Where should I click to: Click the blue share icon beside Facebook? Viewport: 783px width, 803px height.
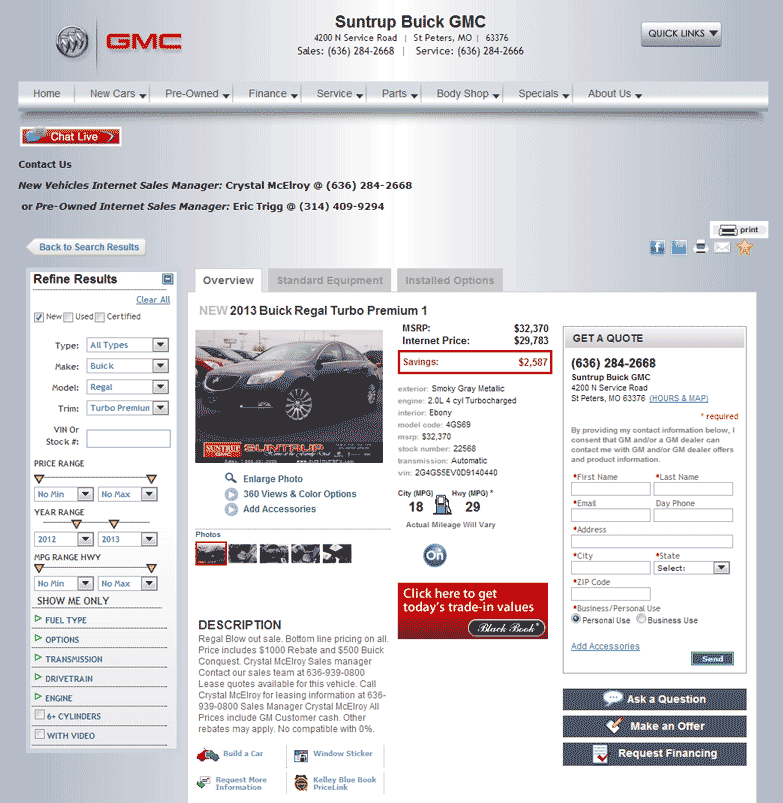pos(679,248)
